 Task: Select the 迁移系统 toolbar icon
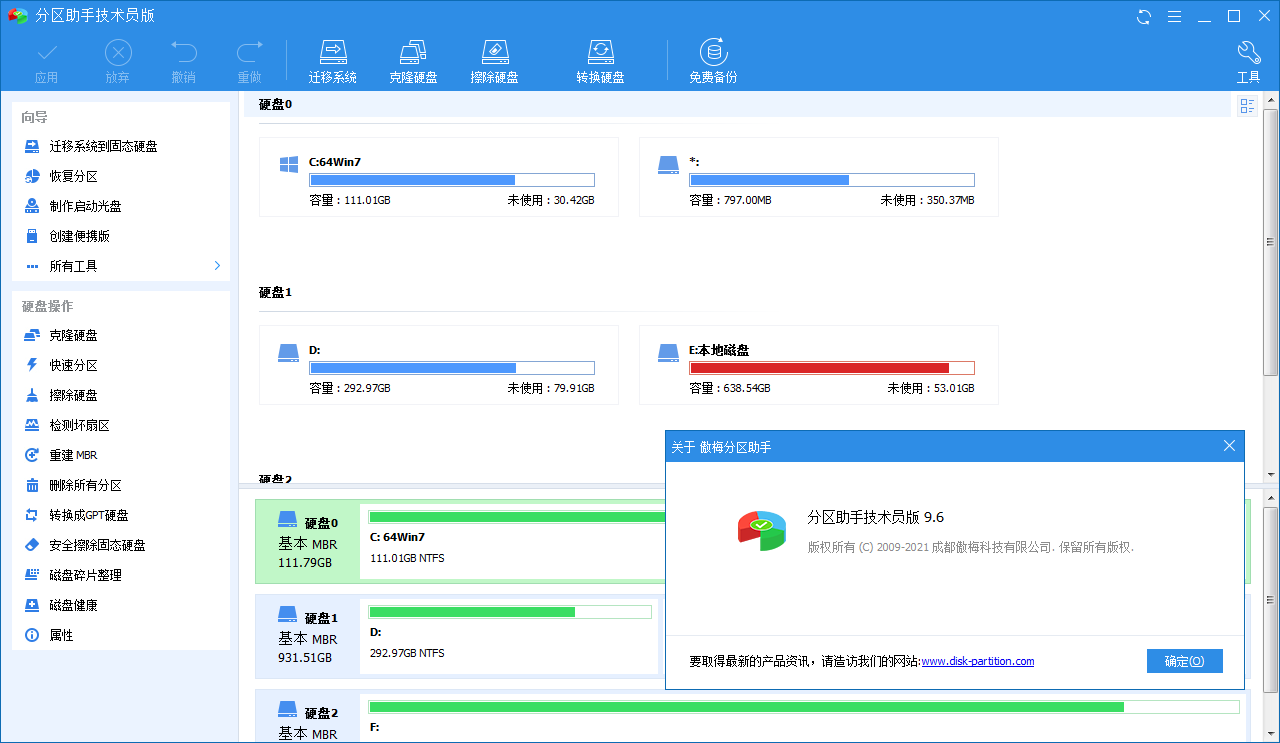[x=333, y=58]
